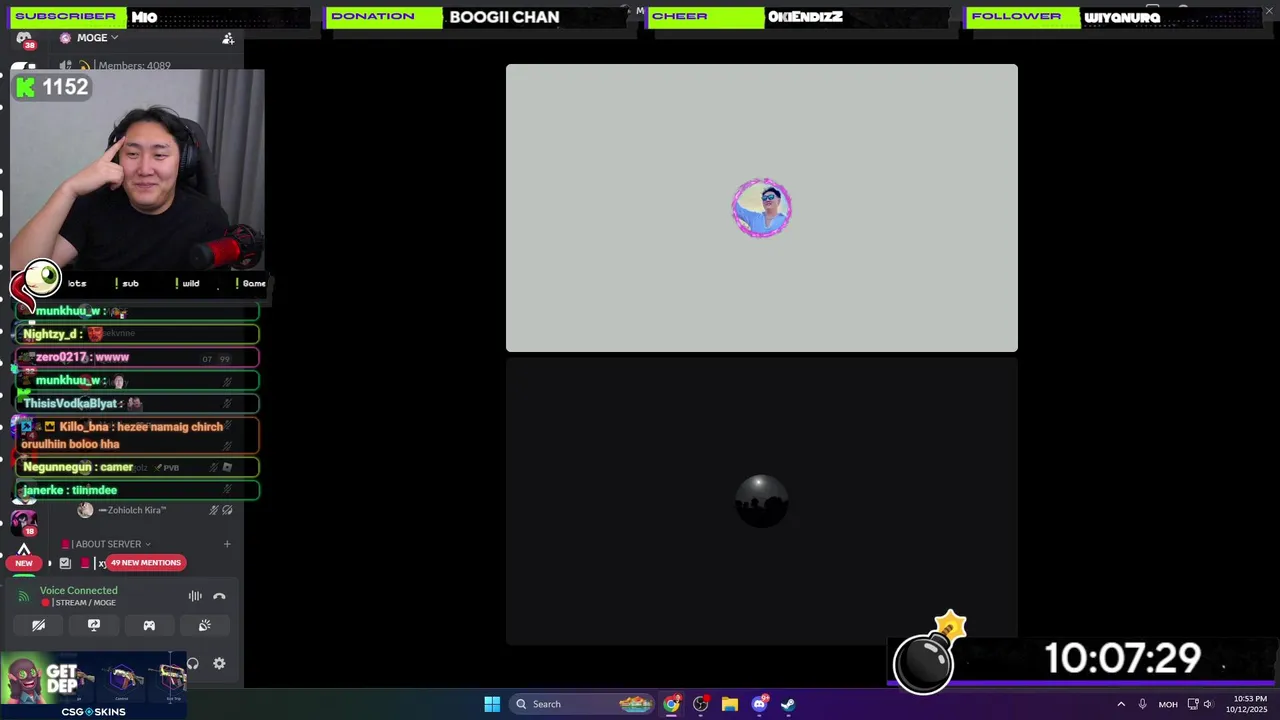1280x720 pixels.
Task: Click the !sub command label
Action: 127,283
